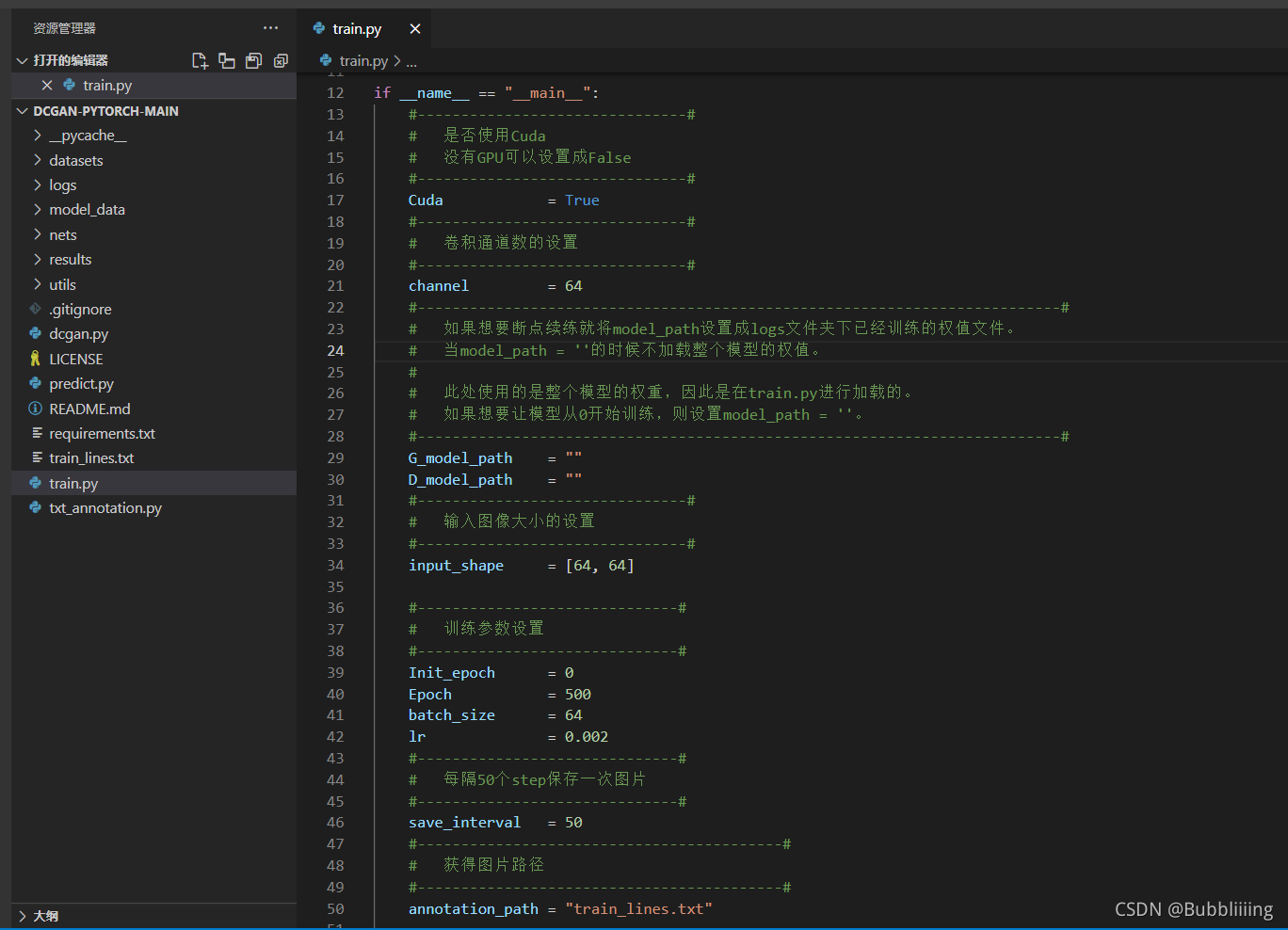Click line number 50 in gutter
Screen dimensions: 1288x930
335,909
